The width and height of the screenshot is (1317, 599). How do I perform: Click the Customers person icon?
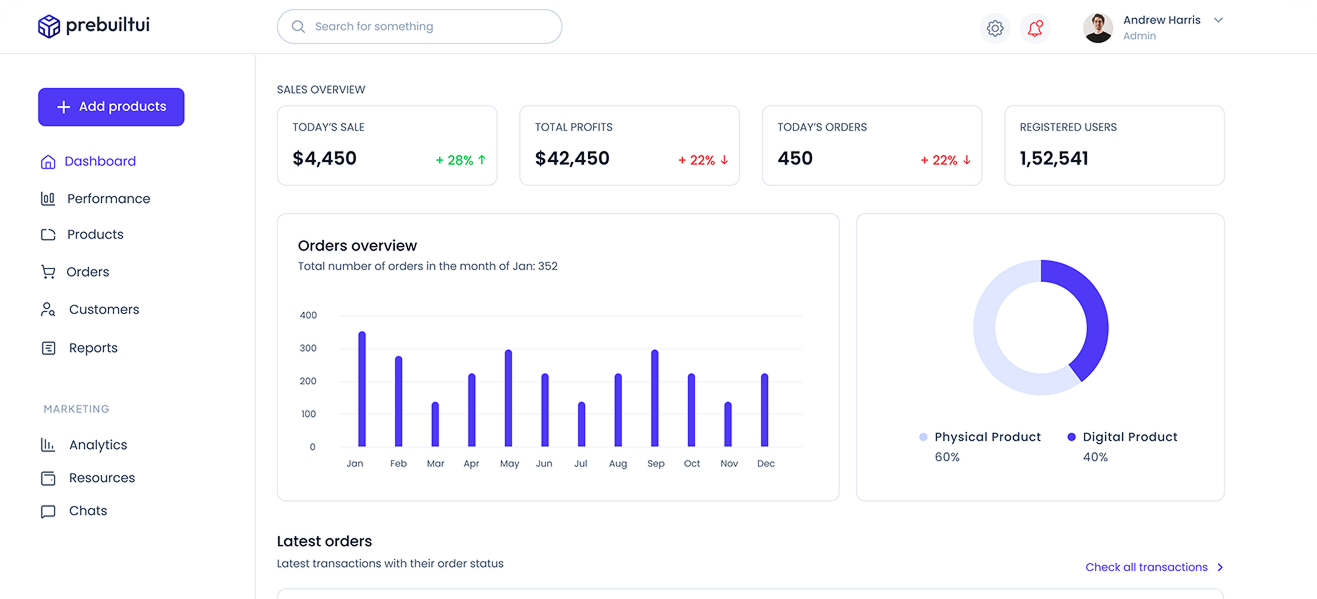point(48,310)
